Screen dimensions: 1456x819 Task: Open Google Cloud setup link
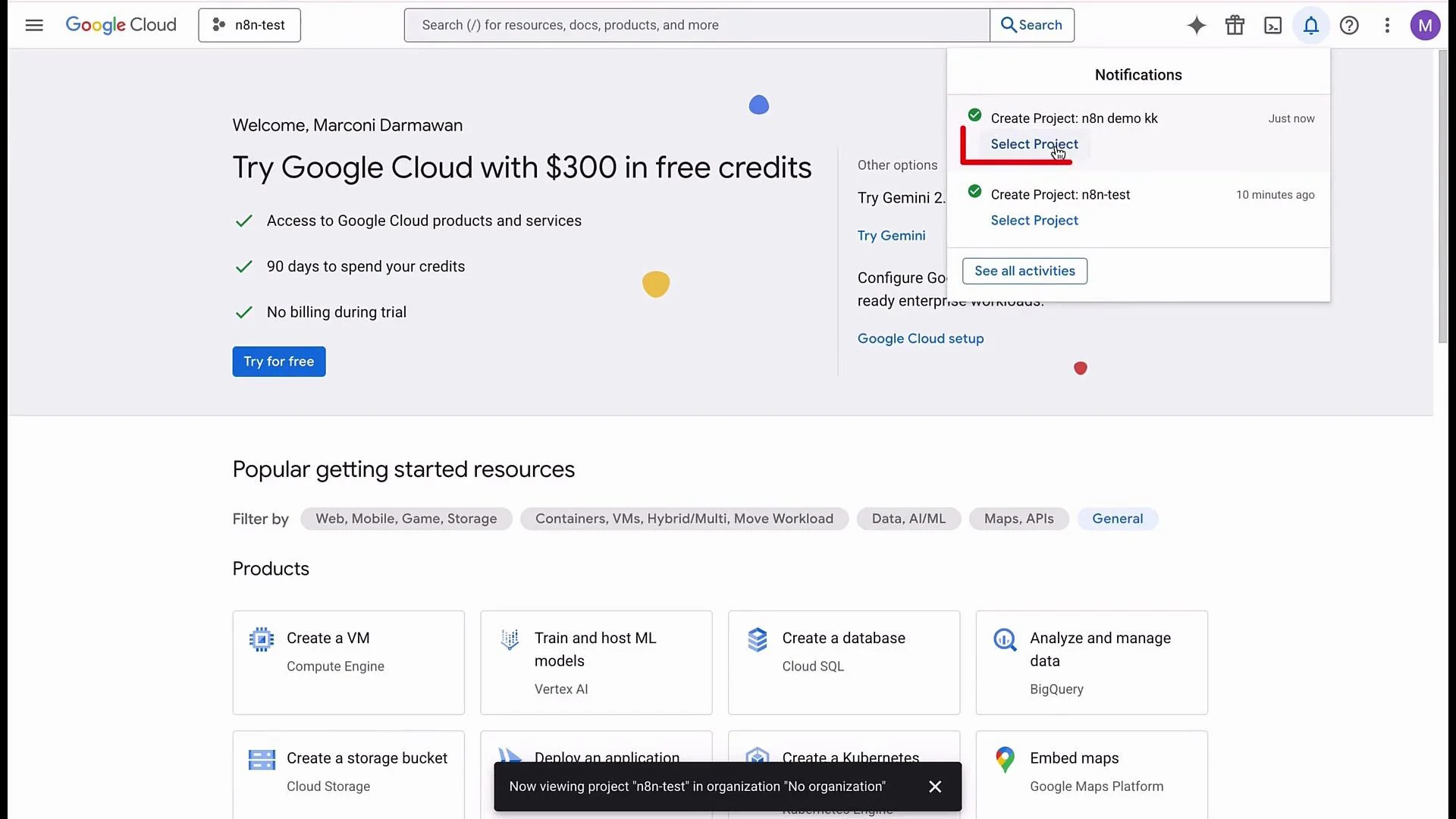[x=921, y=339]
